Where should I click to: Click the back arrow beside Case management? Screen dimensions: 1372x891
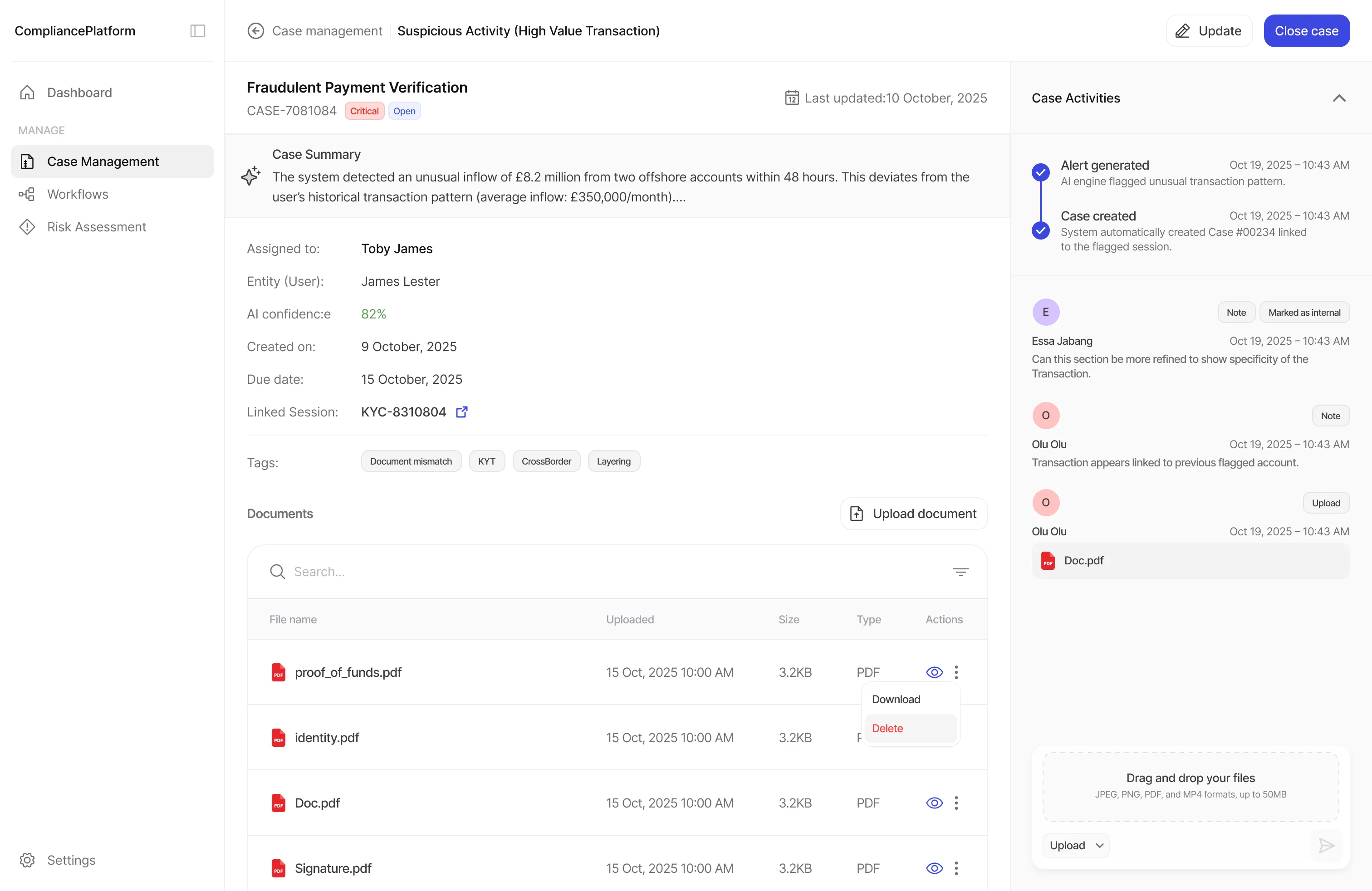click(x=255, y=30)
